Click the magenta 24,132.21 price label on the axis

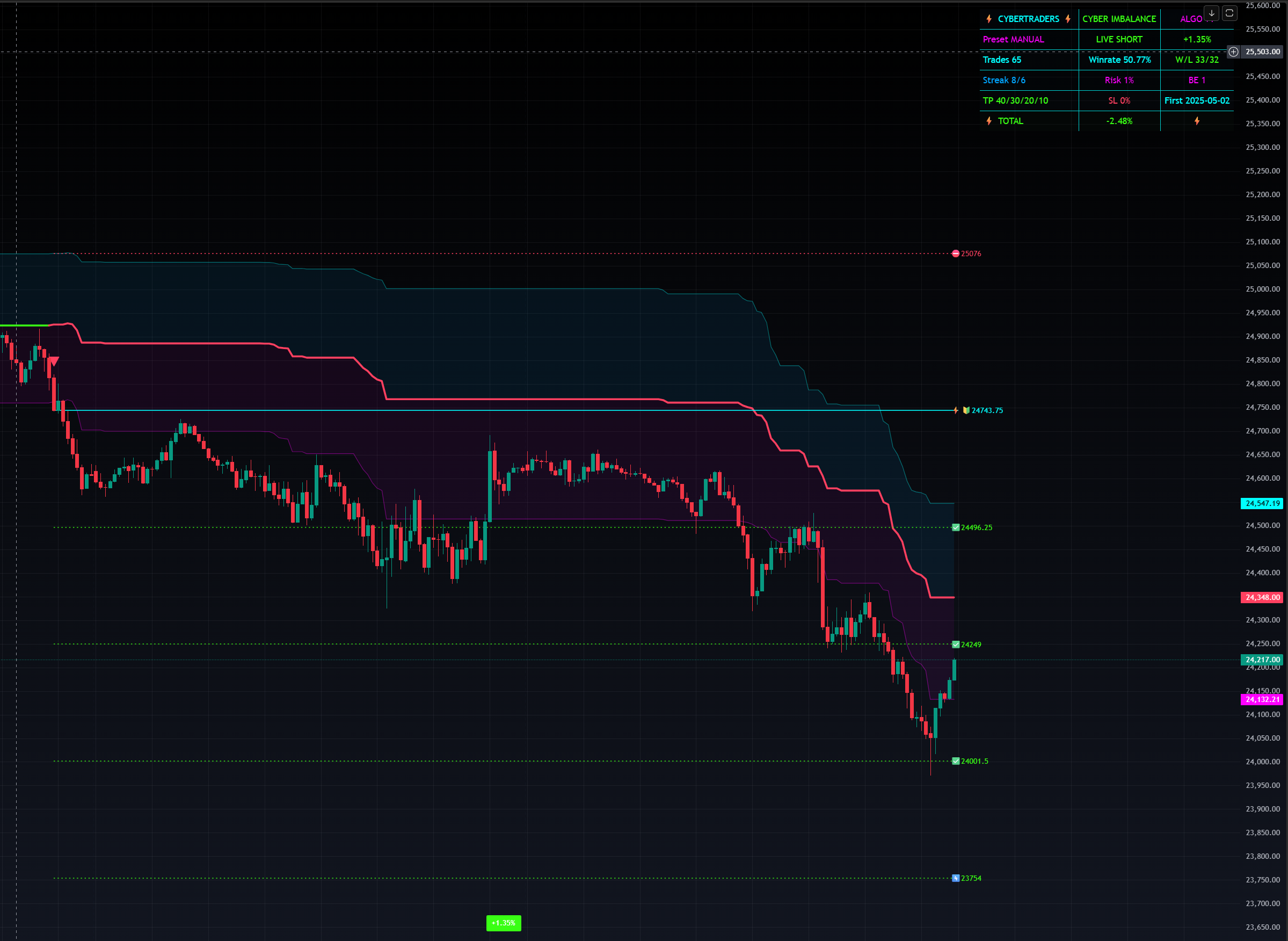click(1262, 700)
